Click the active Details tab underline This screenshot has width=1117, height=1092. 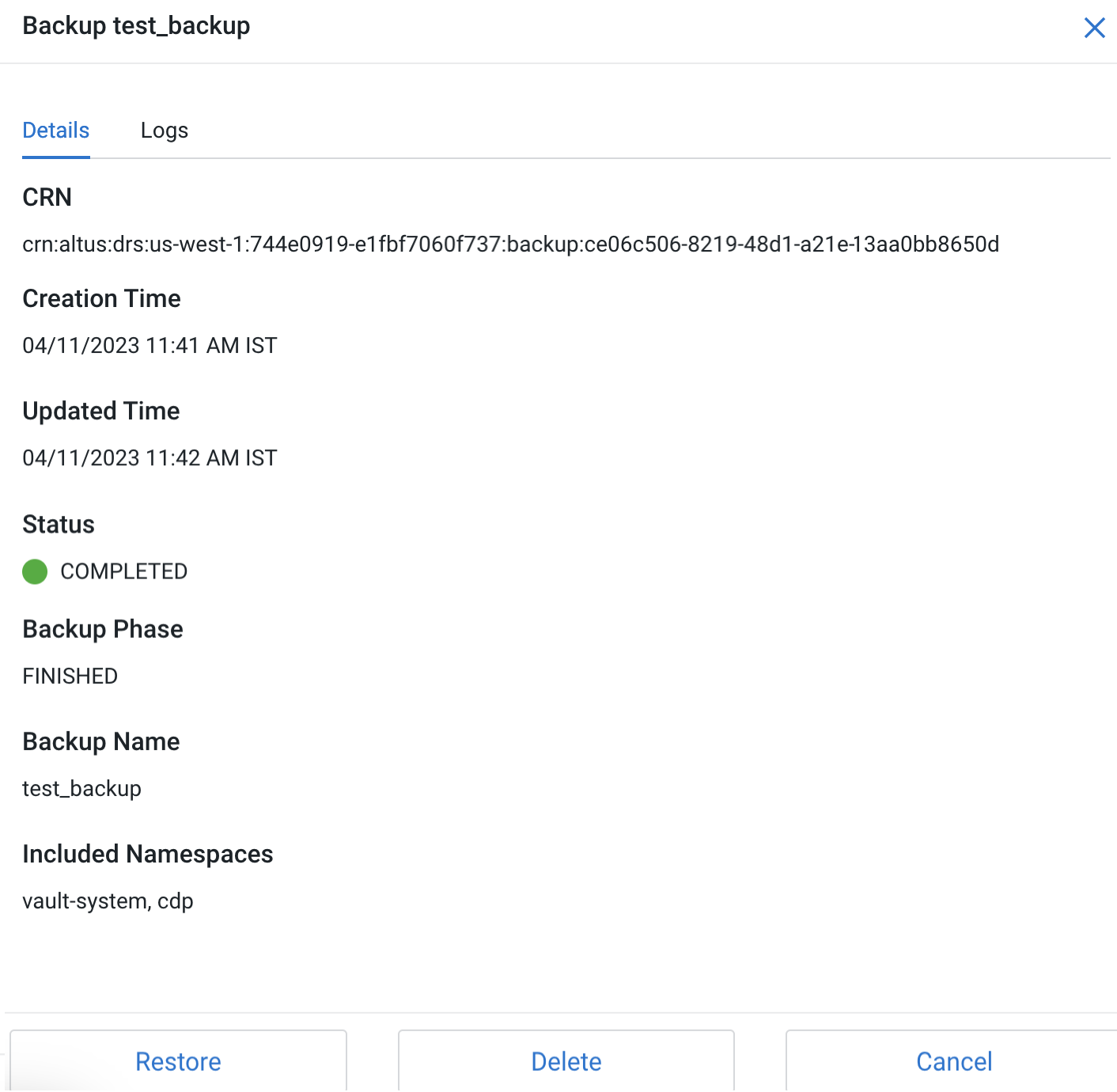click(x=55, y=159)
